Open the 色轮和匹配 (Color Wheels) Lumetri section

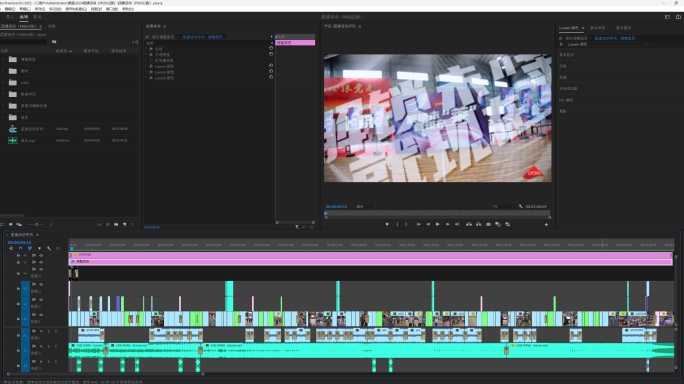pos(568,89)
